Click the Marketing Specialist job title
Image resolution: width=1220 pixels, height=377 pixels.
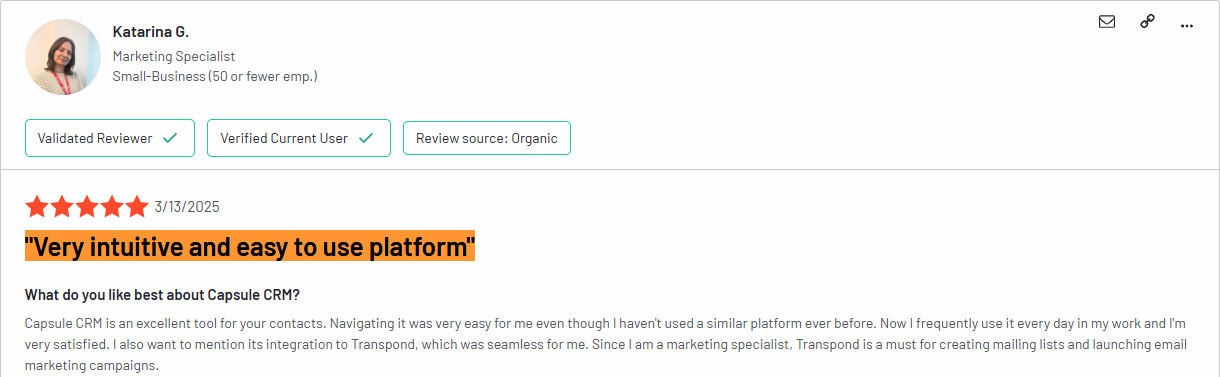coord(174,56)
